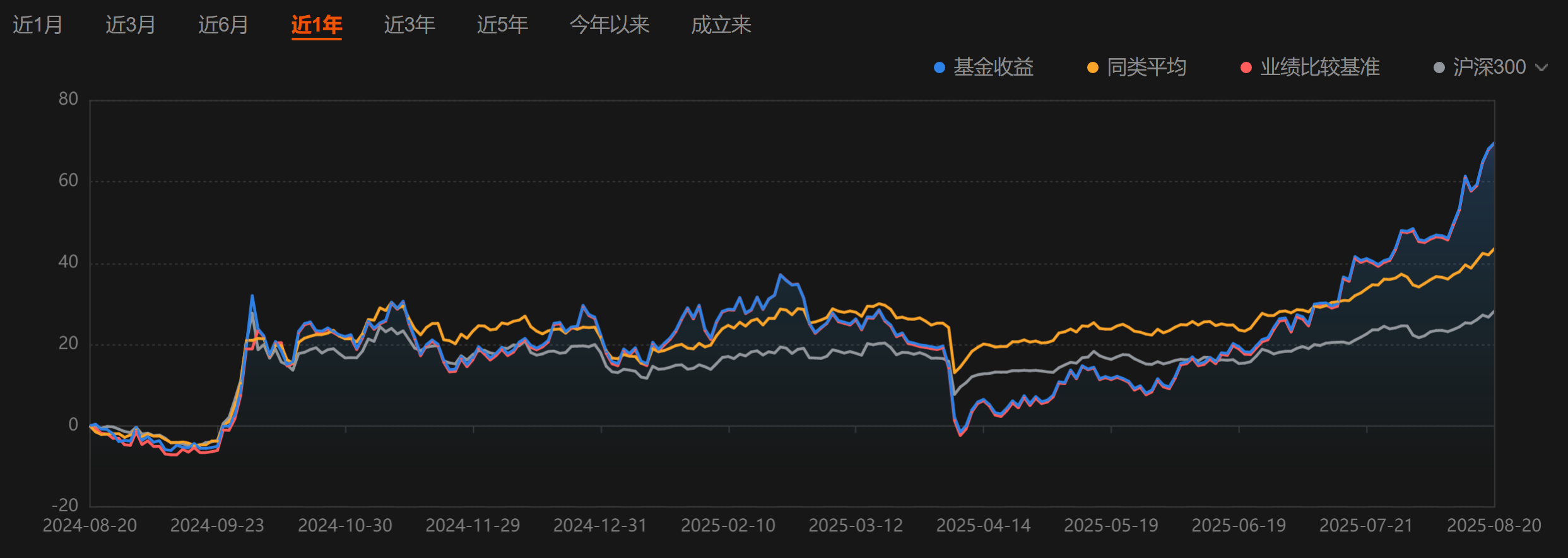Select the 近3月 period tab

131,25
